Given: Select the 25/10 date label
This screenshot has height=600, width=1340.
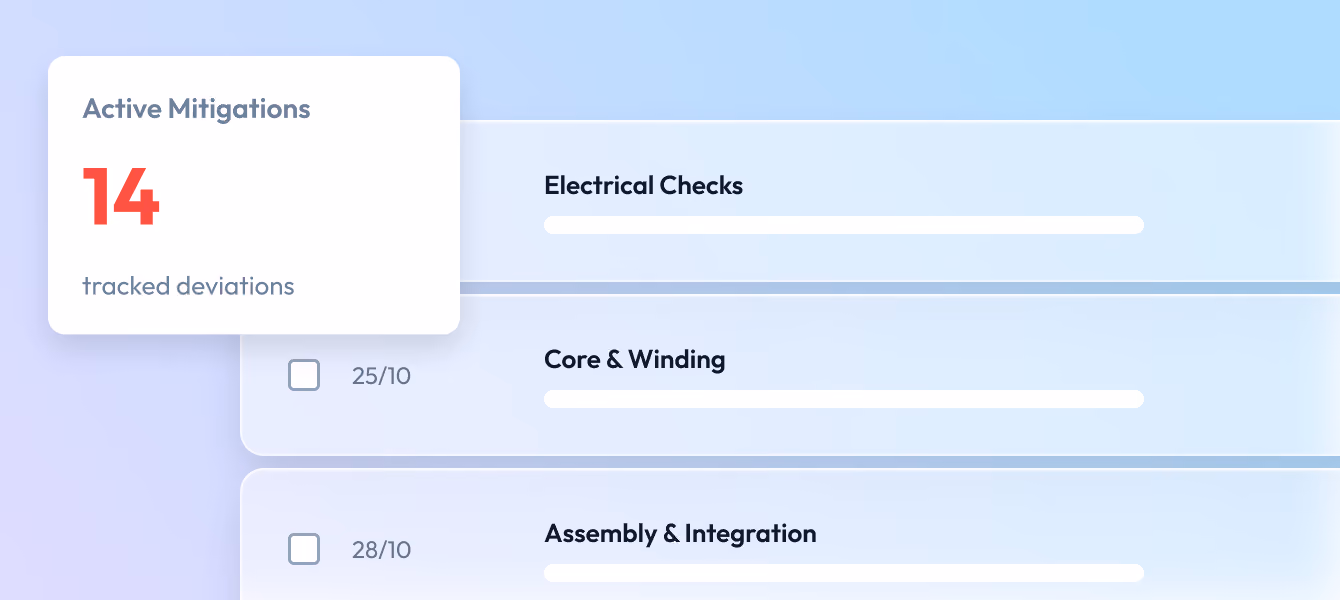Looking at the screenshot, I should point(381,376).
